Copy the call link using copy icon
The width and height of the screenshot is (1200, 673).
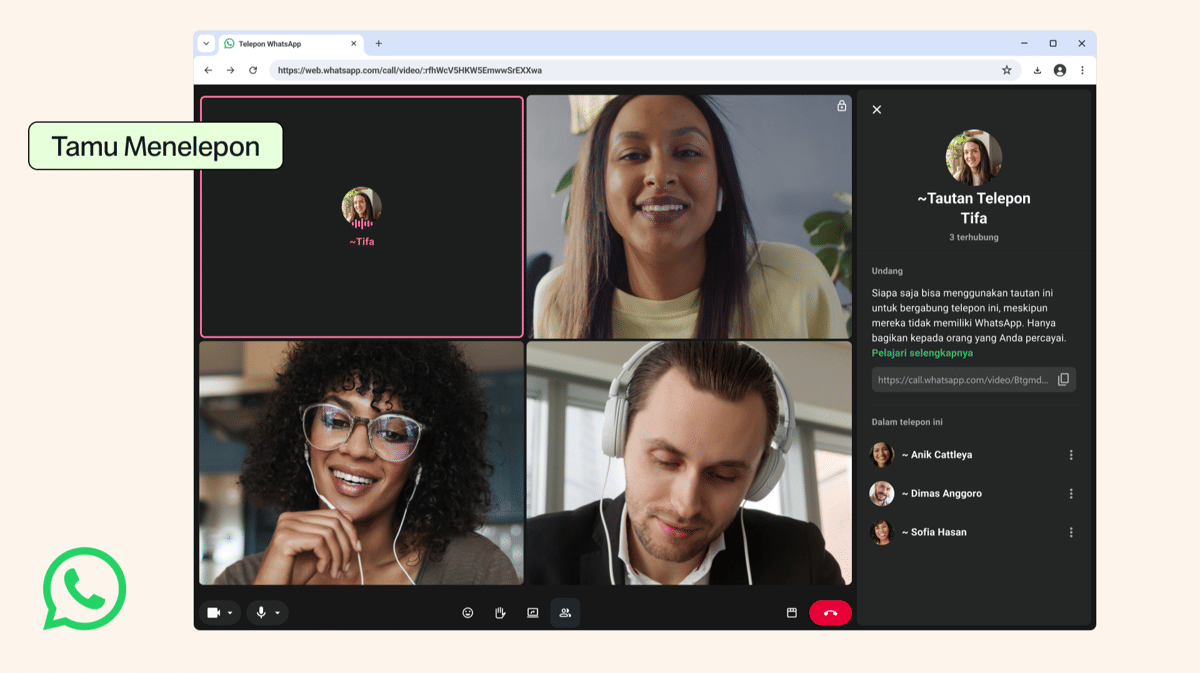pyautogui.click(x=1063, y=380)
